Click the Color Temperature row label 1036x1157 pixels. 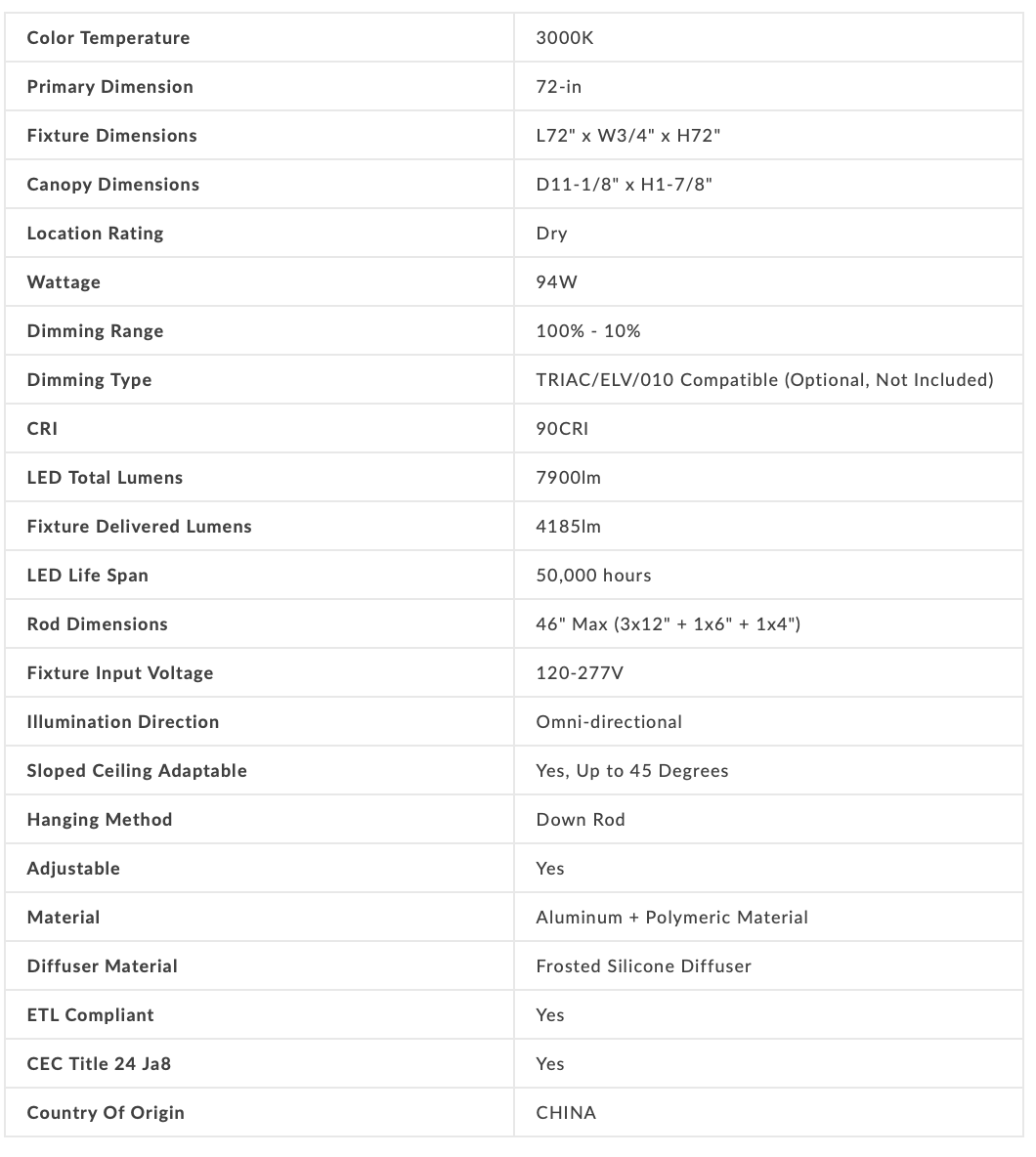coord(108,38)
